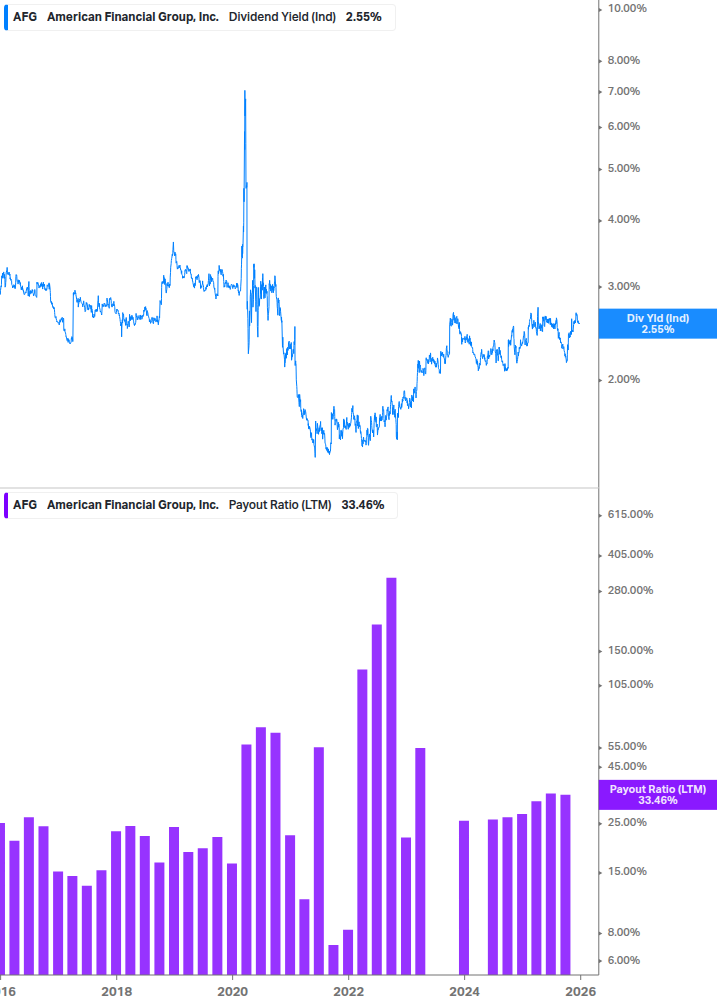The image size is (717, 1005).
Task: Click the 25.00% payout axis label
Action: (x=627, y=822)
